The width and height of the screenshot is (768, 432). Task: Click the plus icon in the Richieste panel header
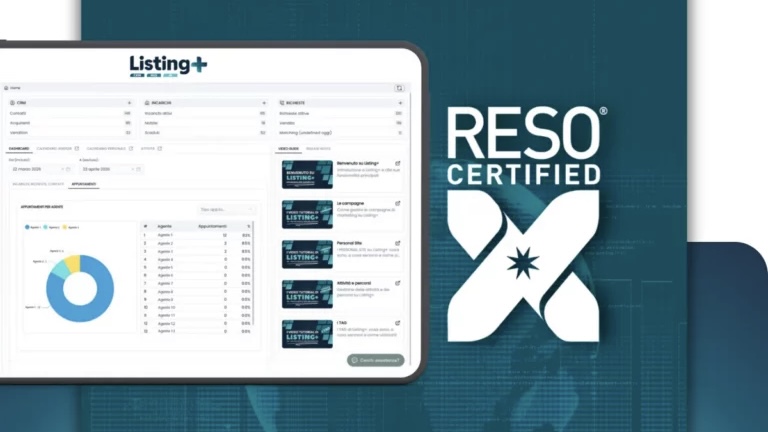[x=400, y=103]
